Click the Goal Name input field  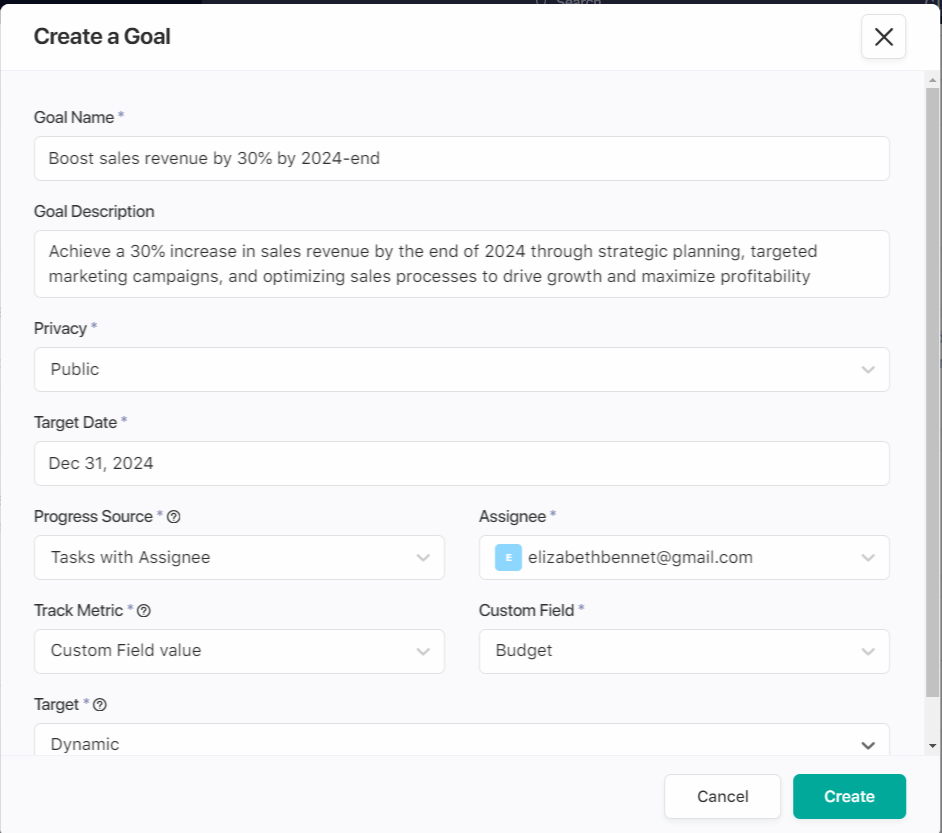(x=461, y=158)
